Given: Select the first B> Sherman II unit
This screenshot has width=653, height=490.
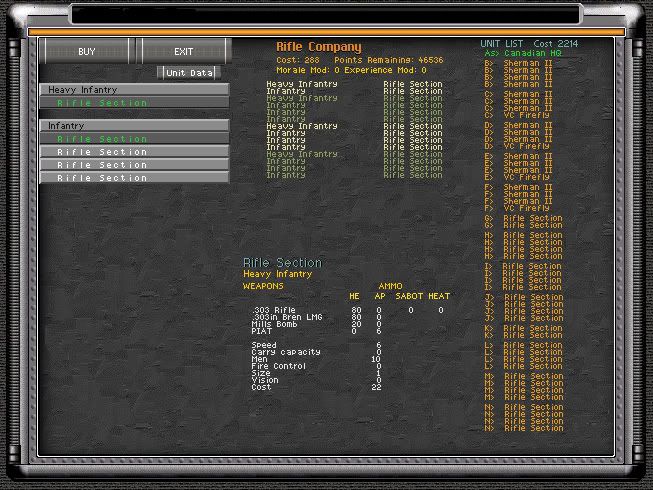Looking at the screenshot, I should click(x=523, y=62).
